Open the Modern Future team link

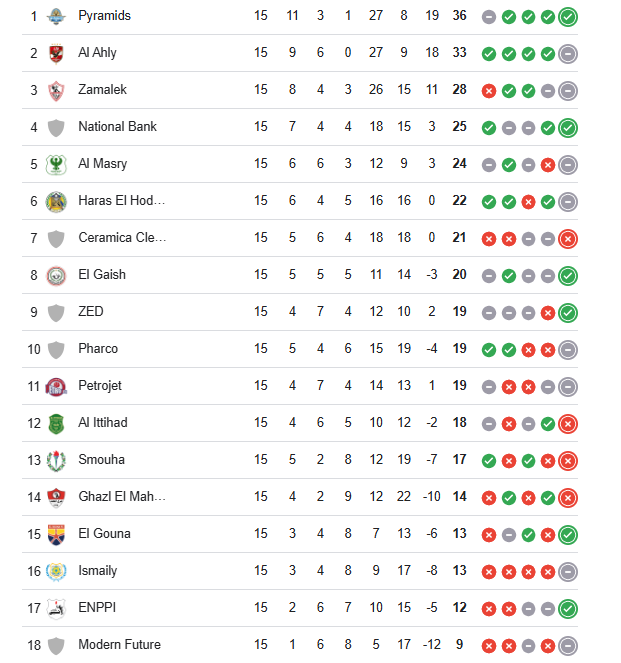[119, 645]
